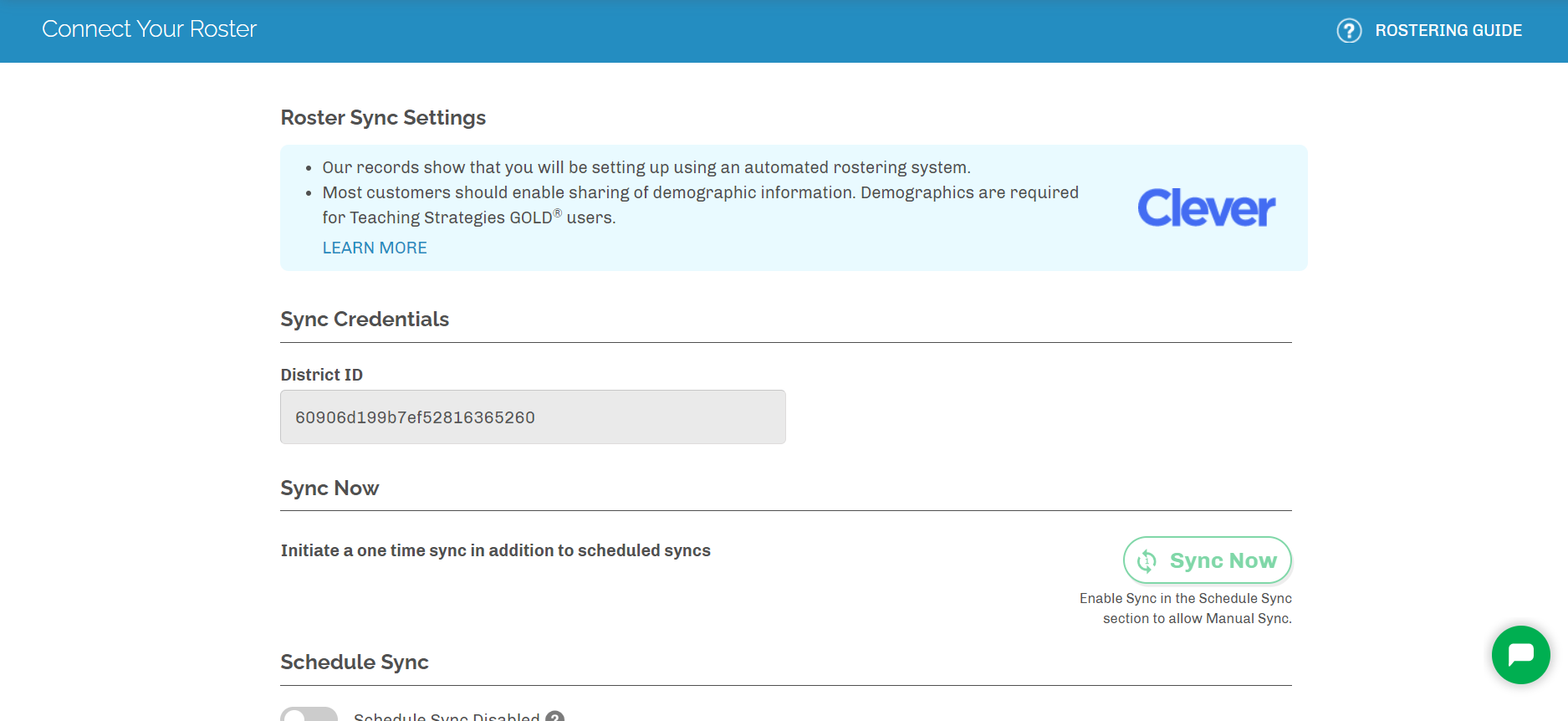Click the Sync Credentials section heading
Viewport: 1568px width, 721px height.
(365, 320)
